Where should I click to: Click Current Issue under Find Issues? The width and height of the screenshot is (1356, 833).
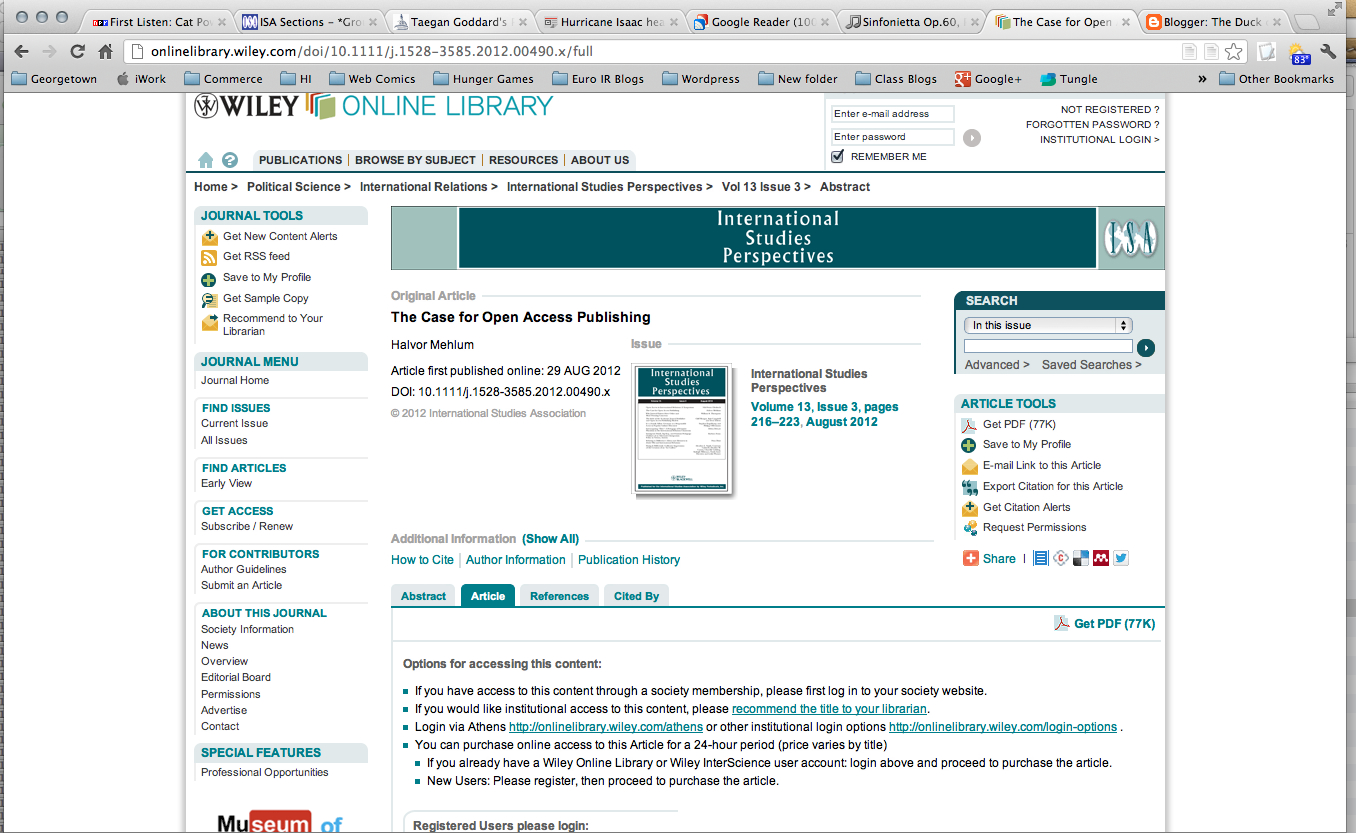(234, 424)
